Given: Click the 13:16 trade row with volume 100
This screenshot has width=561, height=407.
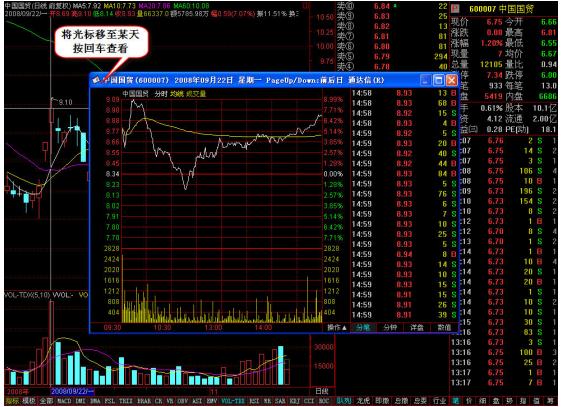Looking at the screenshot, I should (503, 352).
